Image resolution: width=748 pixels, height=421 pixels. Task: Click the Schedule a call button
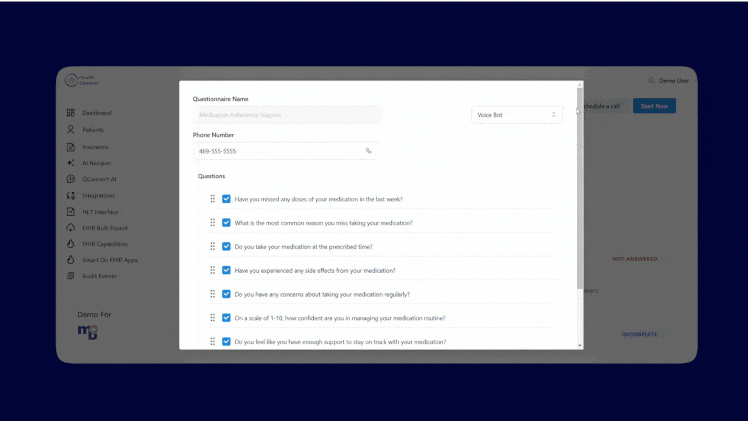point(603,106)
